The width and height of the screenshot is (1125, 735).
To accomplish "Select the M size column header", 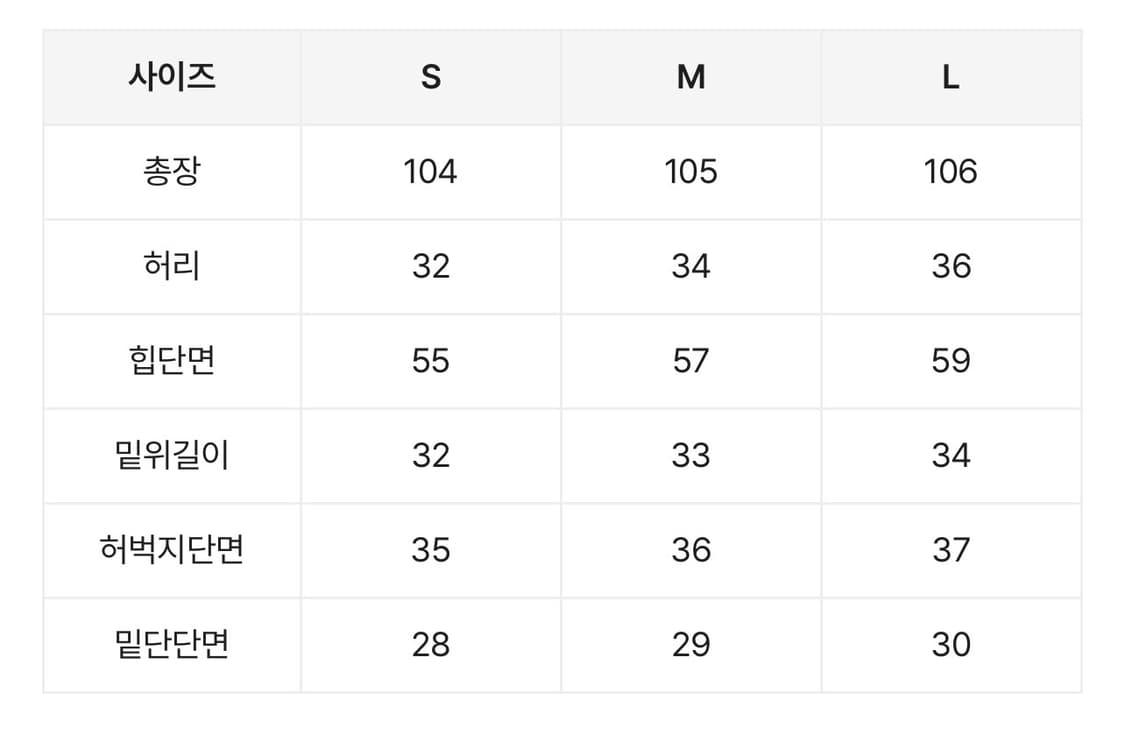I will click(691, 77).
